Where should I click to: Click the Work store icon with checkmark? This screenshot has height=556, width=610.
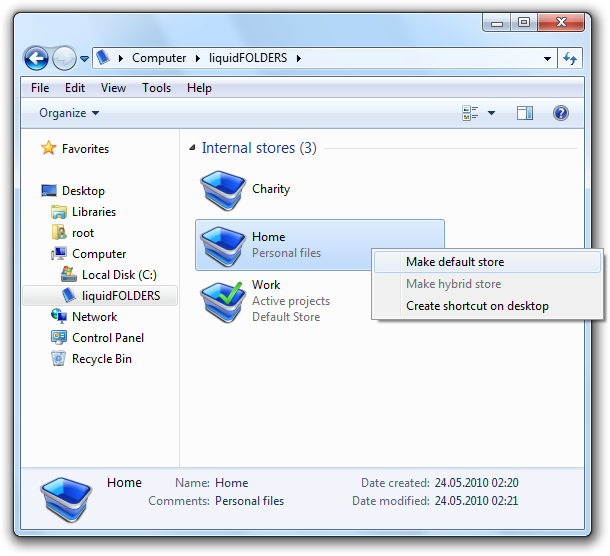pyautogui.click(x=221, y=299)
